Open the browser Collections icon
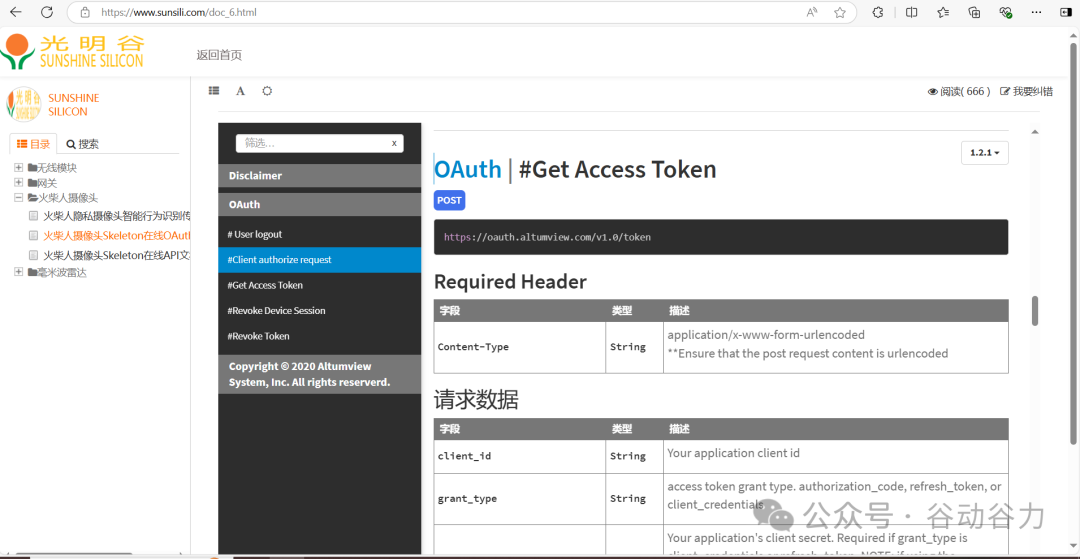Viewport: 1080px width, 559px height. coord(974,13)
